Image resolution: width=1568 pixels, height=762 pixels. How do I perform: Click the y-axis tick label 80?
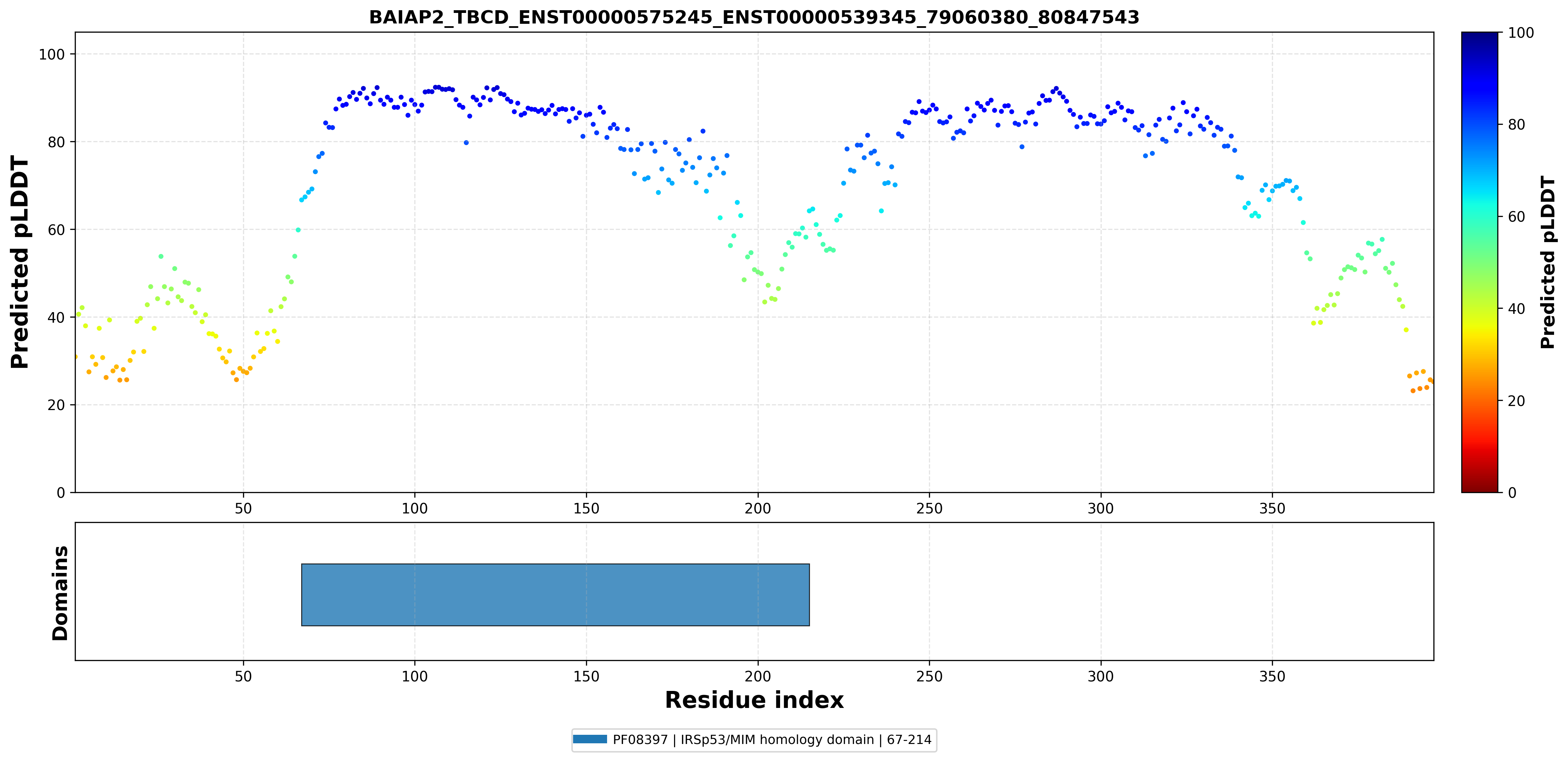[x=56, y=142]
